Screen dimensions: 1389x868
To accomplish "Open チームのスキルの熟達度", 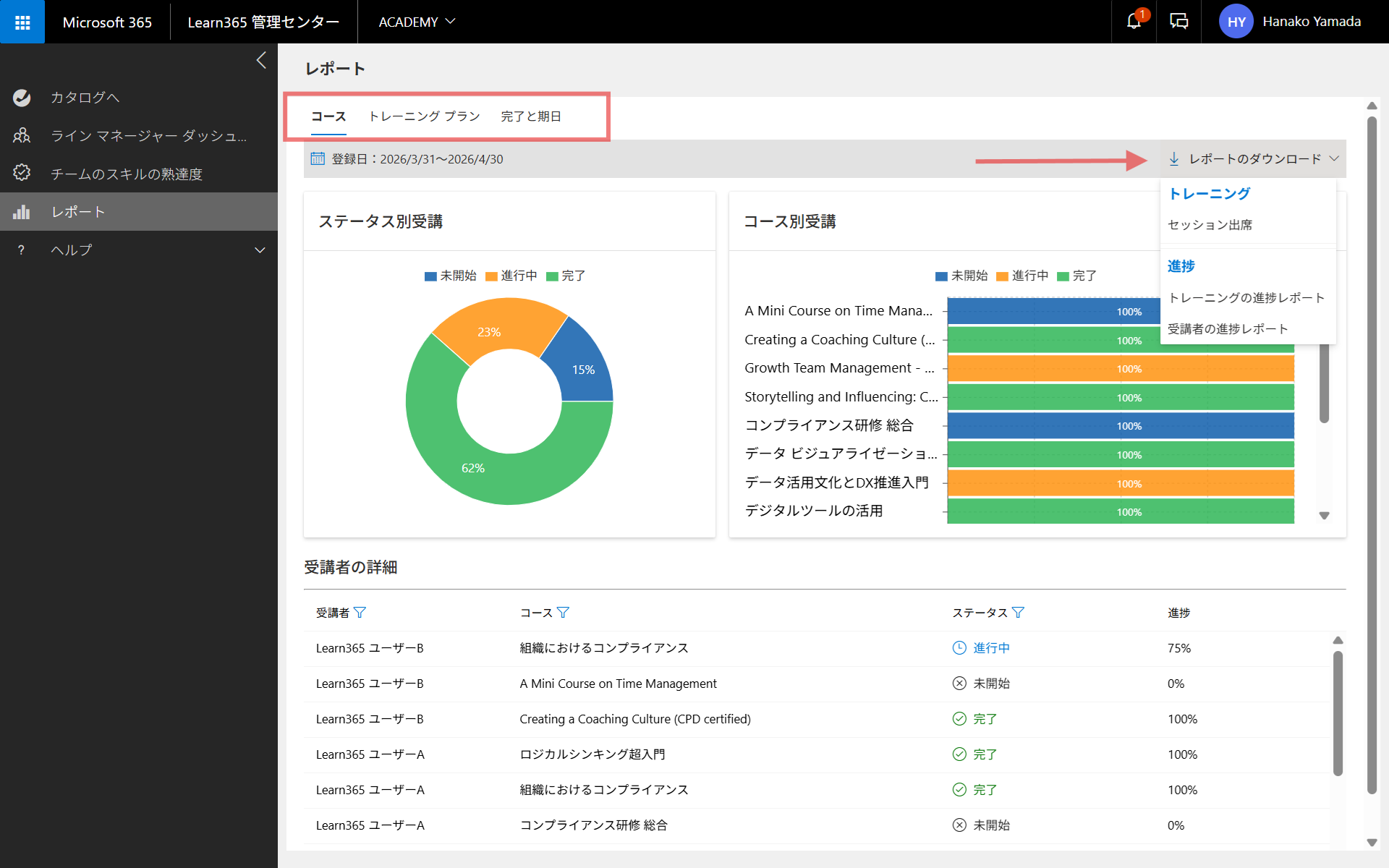I will (139, 174).
